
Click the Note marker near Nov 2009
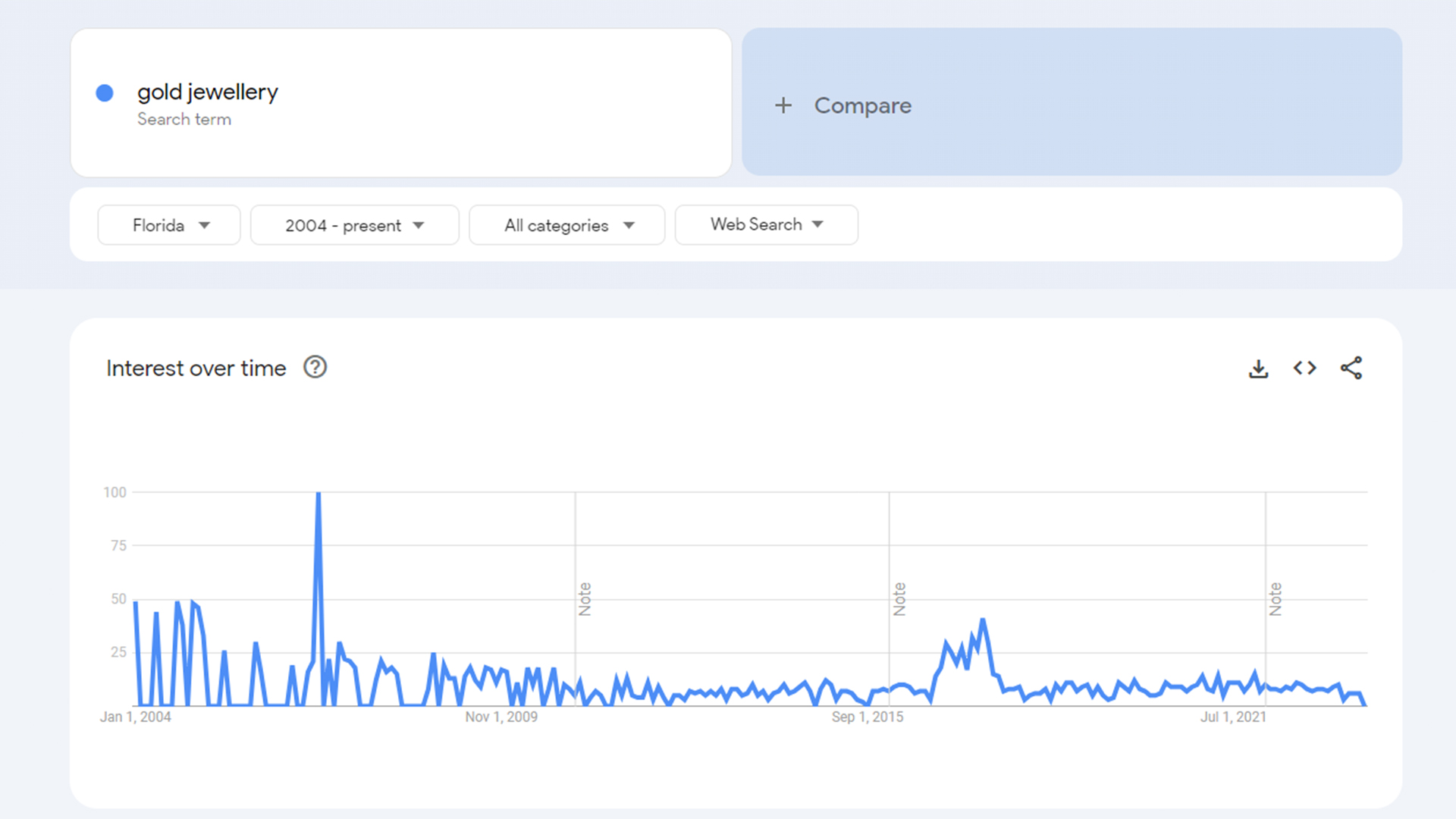coord(585,599)
